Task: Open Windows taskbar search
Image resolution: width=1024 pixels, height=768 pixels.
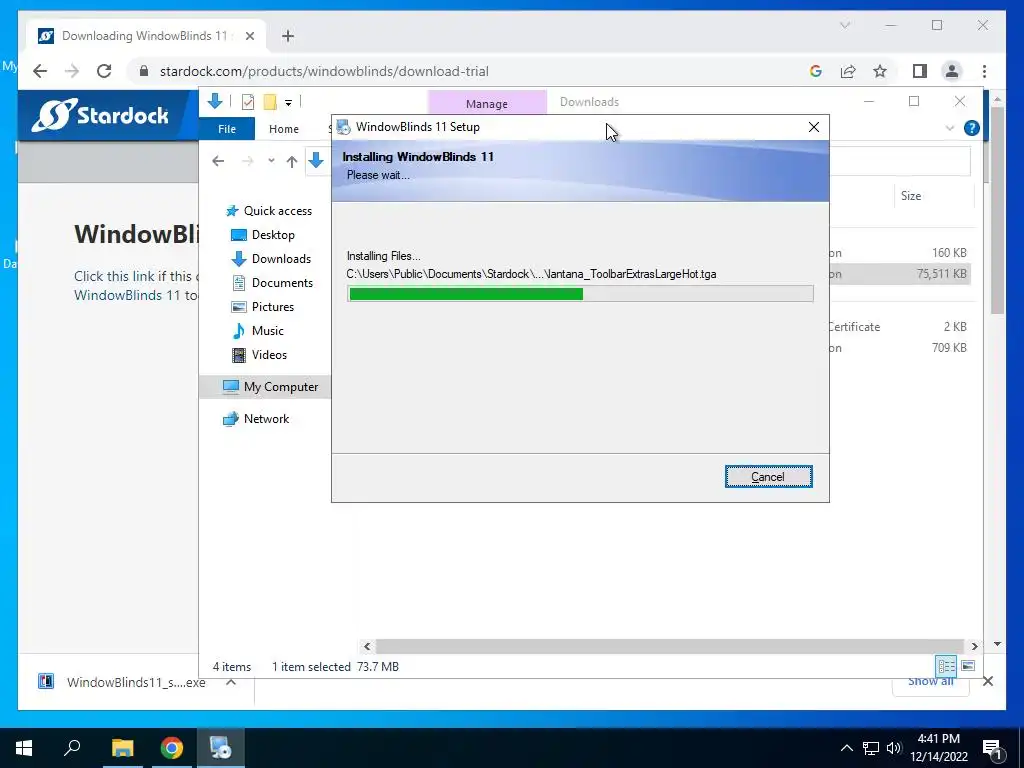Action: pos(72,748)
